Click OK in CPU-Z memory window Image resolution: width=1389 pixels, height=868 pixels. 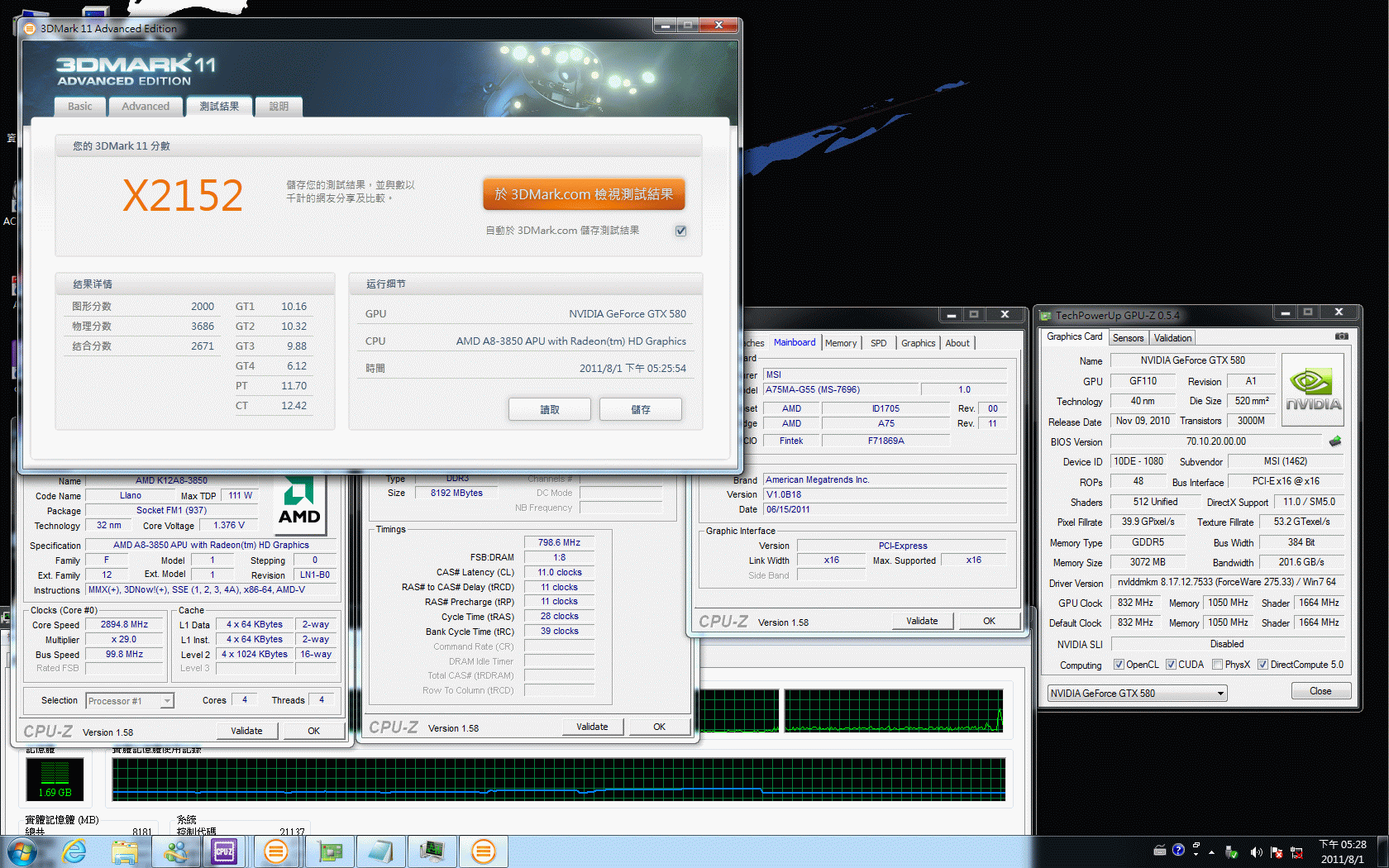pos(659,727)
